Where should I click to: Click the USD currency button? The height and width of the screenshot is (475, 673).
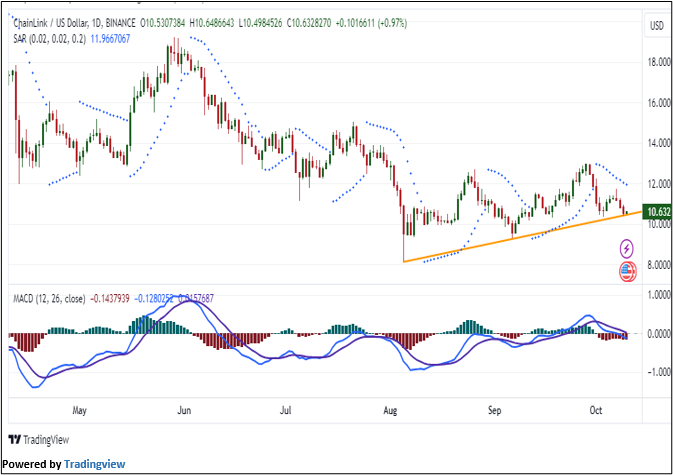[657, 26]
